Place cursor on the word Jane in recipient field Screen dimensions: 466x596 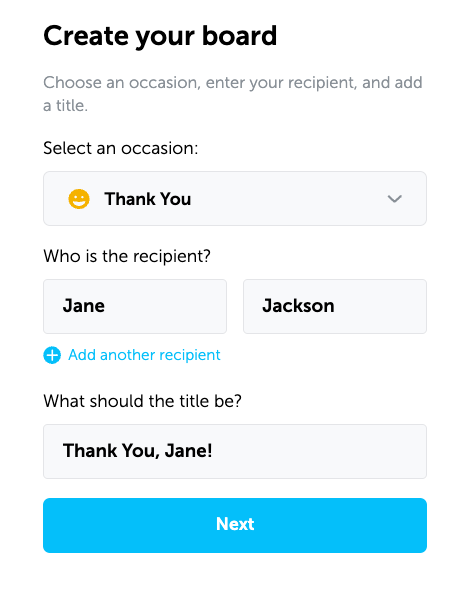(x=84, y=306)
